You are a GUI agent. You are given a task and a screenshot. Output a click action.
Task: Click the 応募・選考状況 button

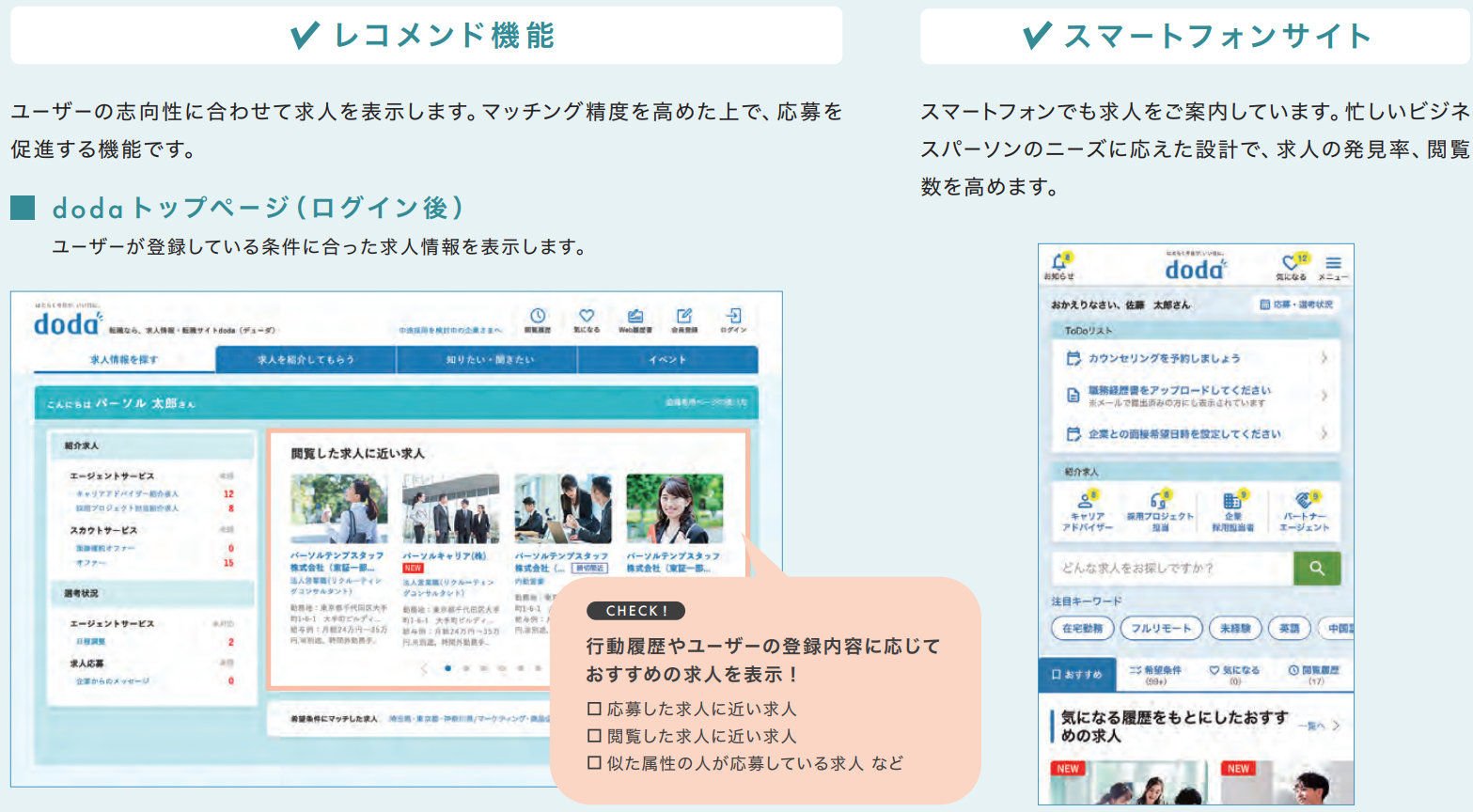coord(1296,304)
